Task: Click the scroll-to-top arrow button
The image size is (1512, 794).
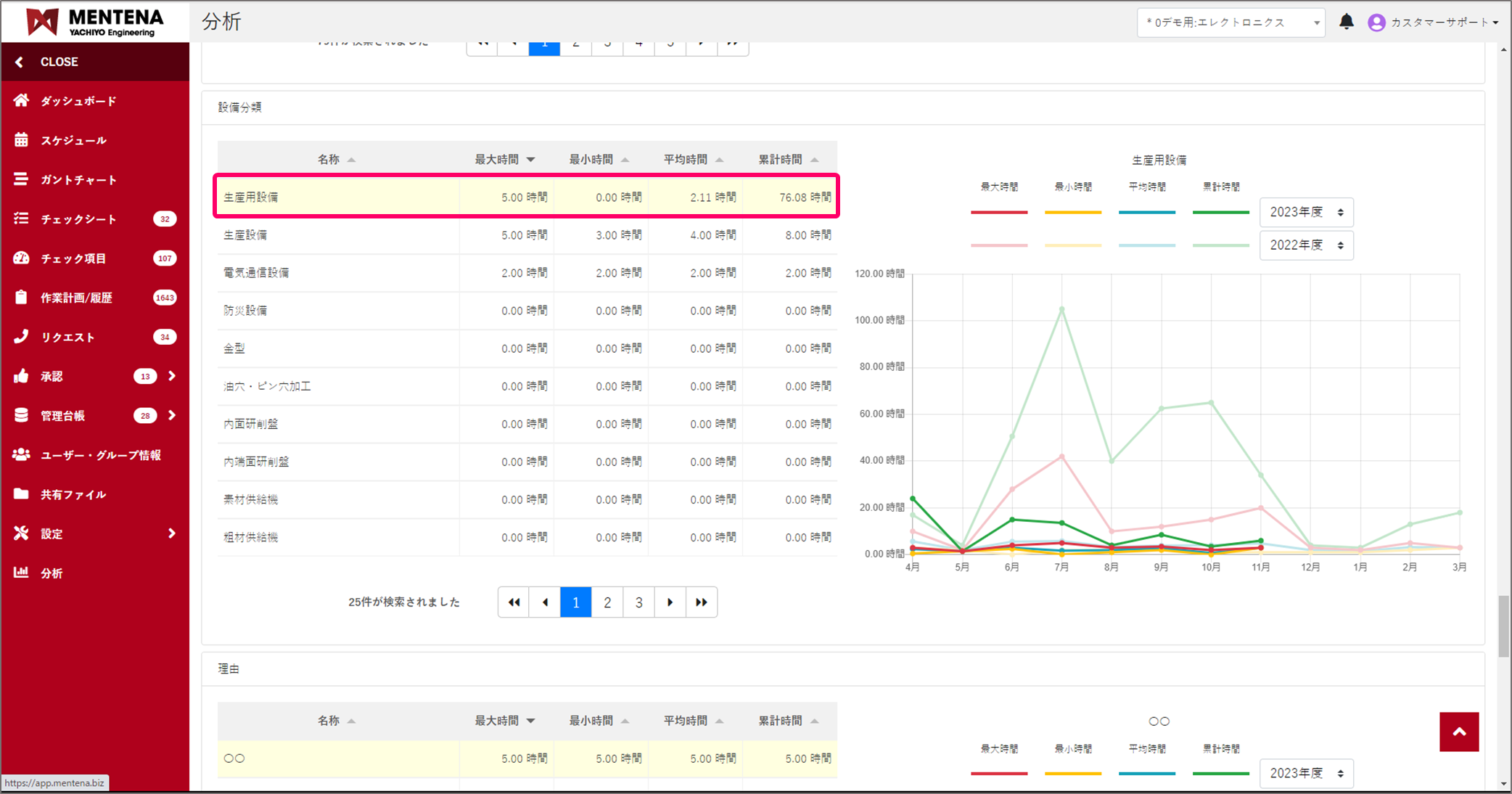Action: (x=1459, y=732)
